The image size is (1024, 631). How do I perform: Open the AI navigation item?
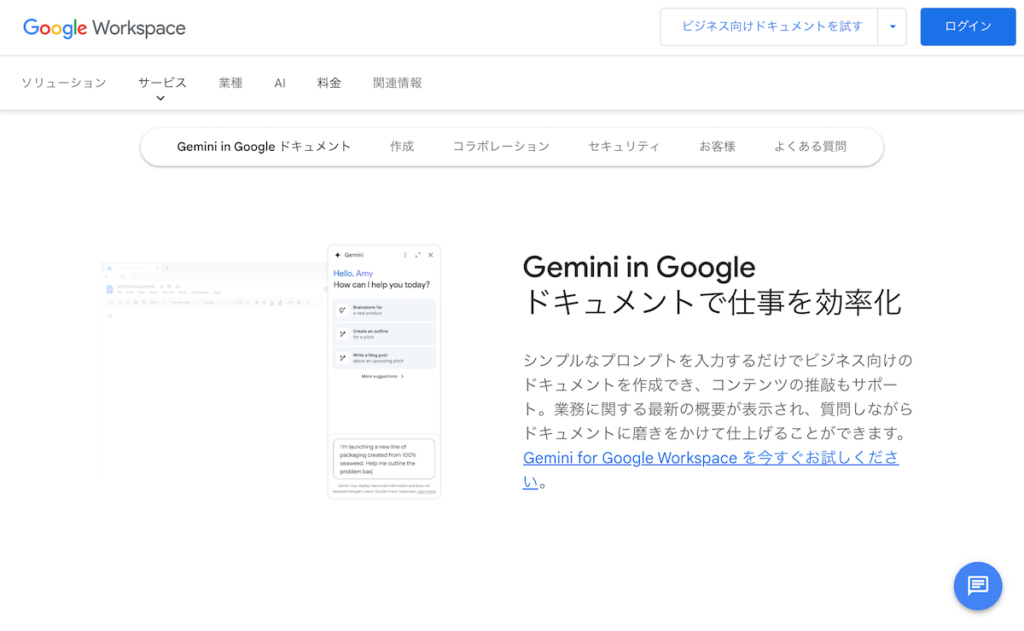point(280,83)
